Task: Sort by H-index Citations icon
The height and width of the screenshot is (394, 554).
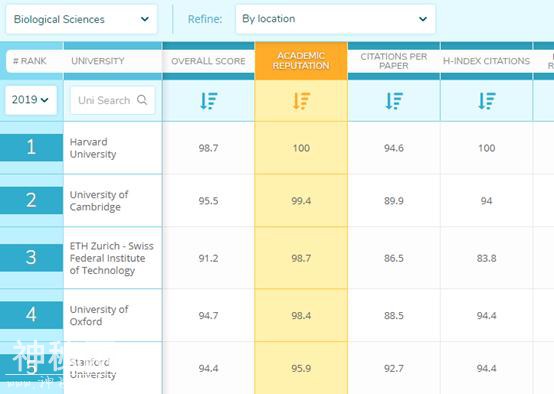Action: [487, 101]
